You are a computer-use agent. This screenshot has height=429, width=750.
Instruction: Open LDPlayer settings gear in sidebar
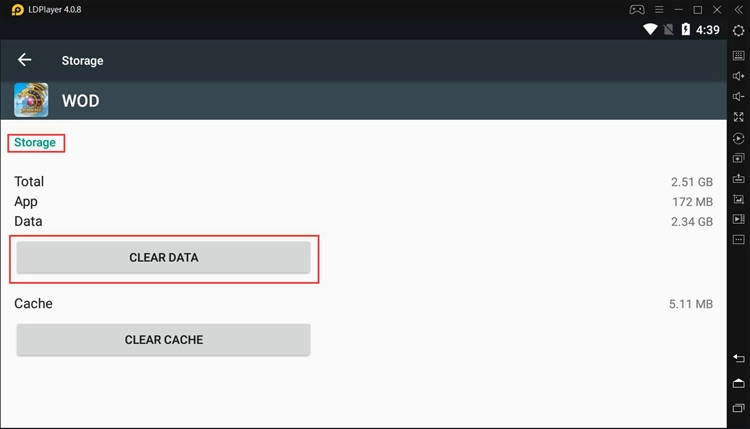pos(738,31)
